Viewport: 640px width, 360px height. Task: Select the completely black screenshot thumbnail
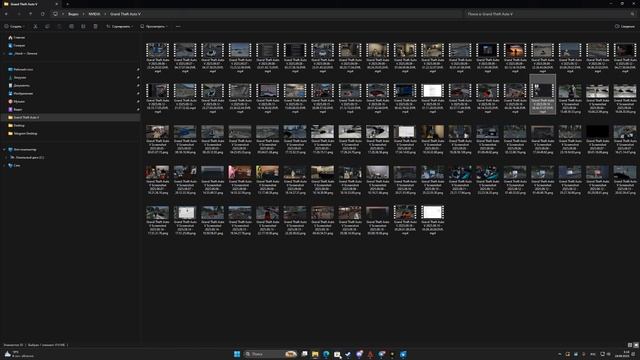[598, 139]
